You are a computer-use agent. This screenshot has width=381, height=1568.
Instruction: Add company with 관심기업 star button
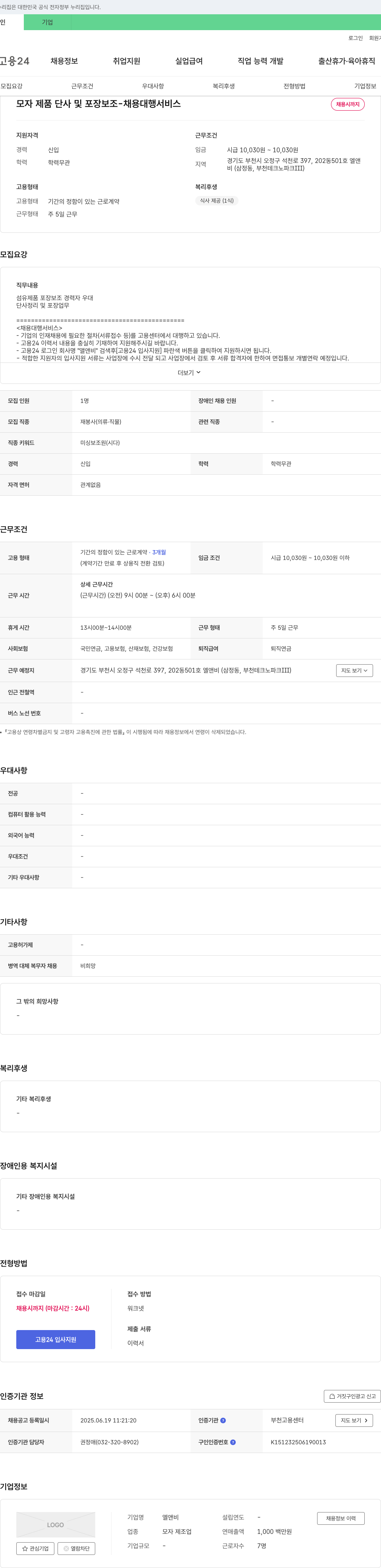(35, 1548)
